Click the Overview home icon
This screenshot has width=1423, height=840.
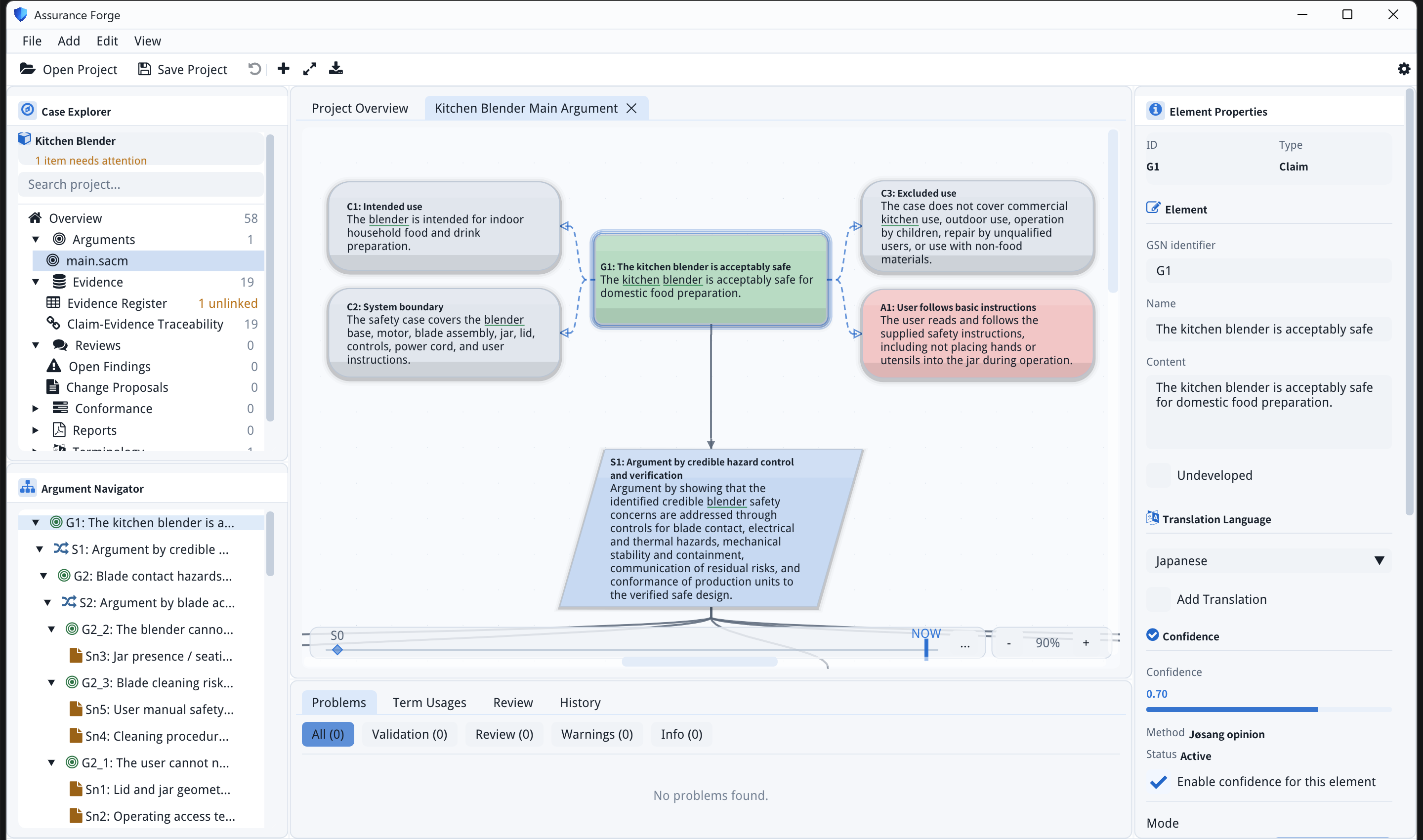point(35,217)
